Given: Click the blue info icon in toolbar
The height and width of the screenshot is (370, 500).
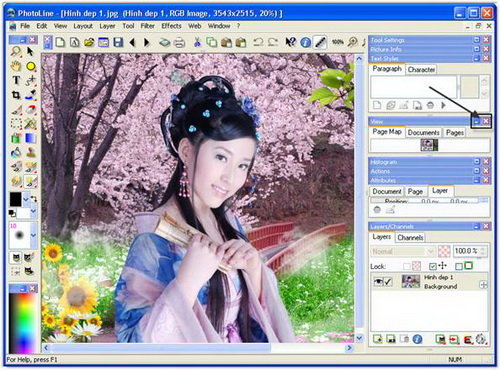Looking at the screenshot, I should pyautogui.click(x=305, y=42).
